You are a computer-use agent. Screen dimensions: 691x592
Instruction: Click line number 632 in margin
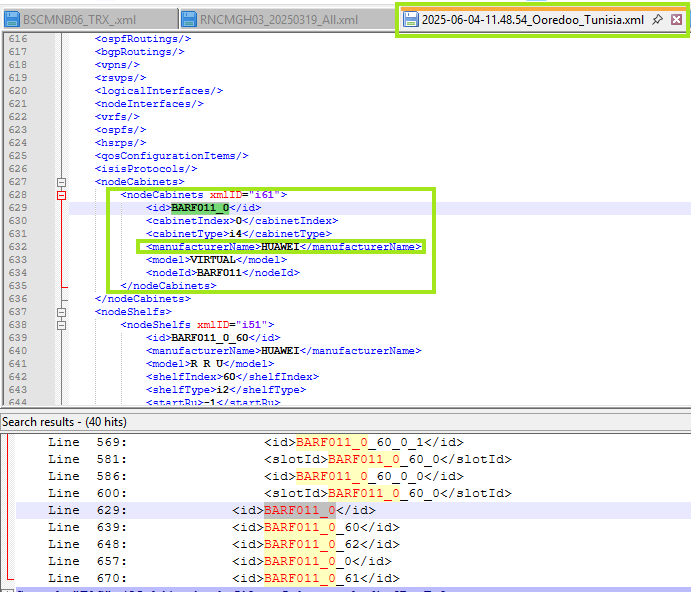point(17,247)
